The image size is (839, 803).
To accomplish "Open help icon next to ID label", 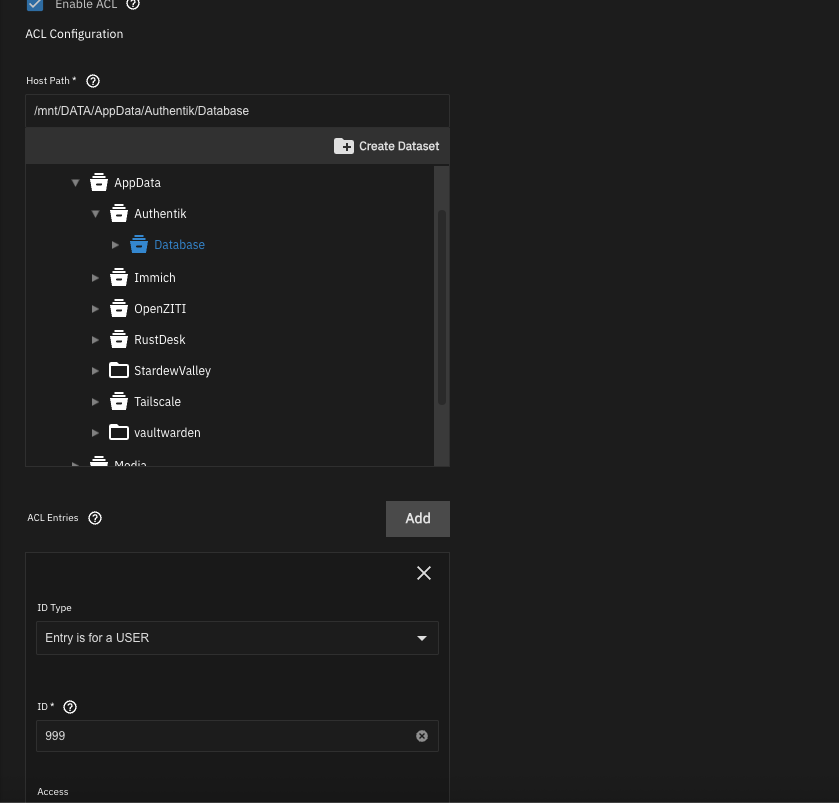I will pos(70,707).
